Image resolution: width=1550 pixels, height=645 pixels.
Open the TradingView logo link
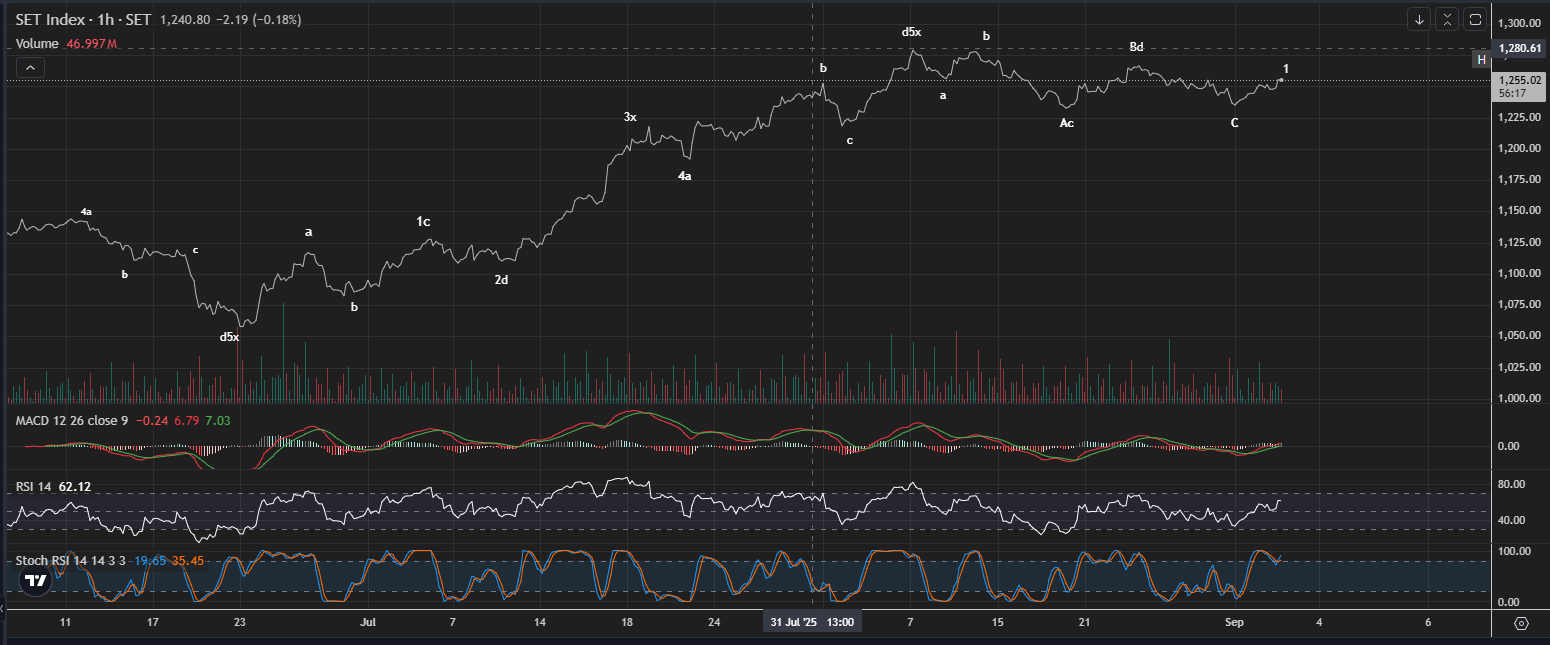(x=36, y=581)
